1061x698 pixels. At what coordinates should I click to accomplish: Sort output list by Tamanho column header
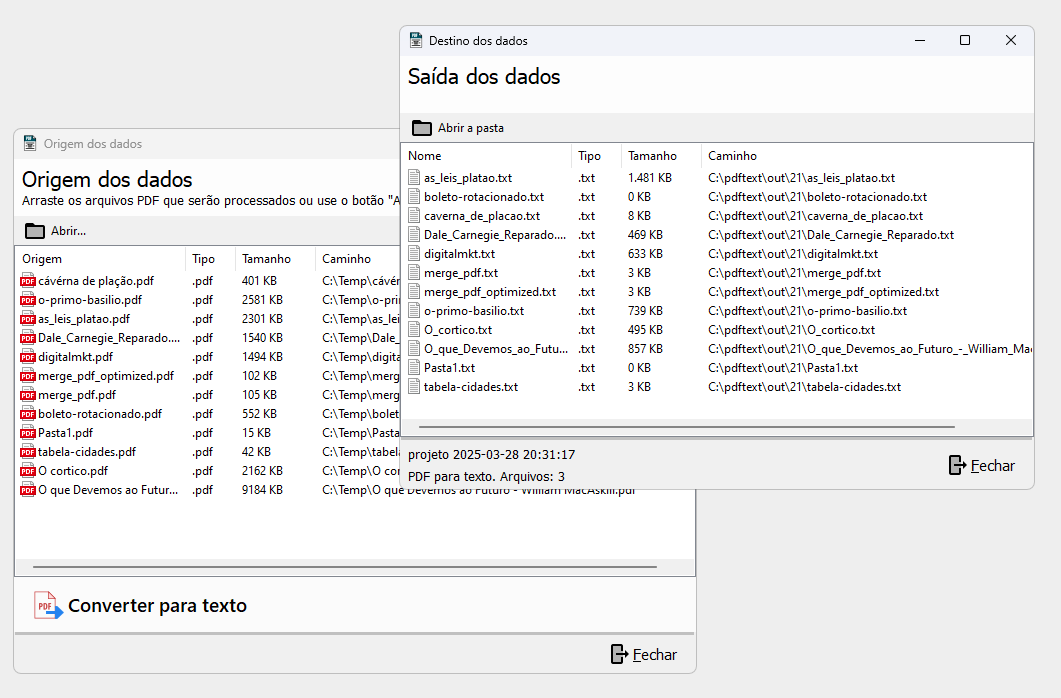point(652,156)
